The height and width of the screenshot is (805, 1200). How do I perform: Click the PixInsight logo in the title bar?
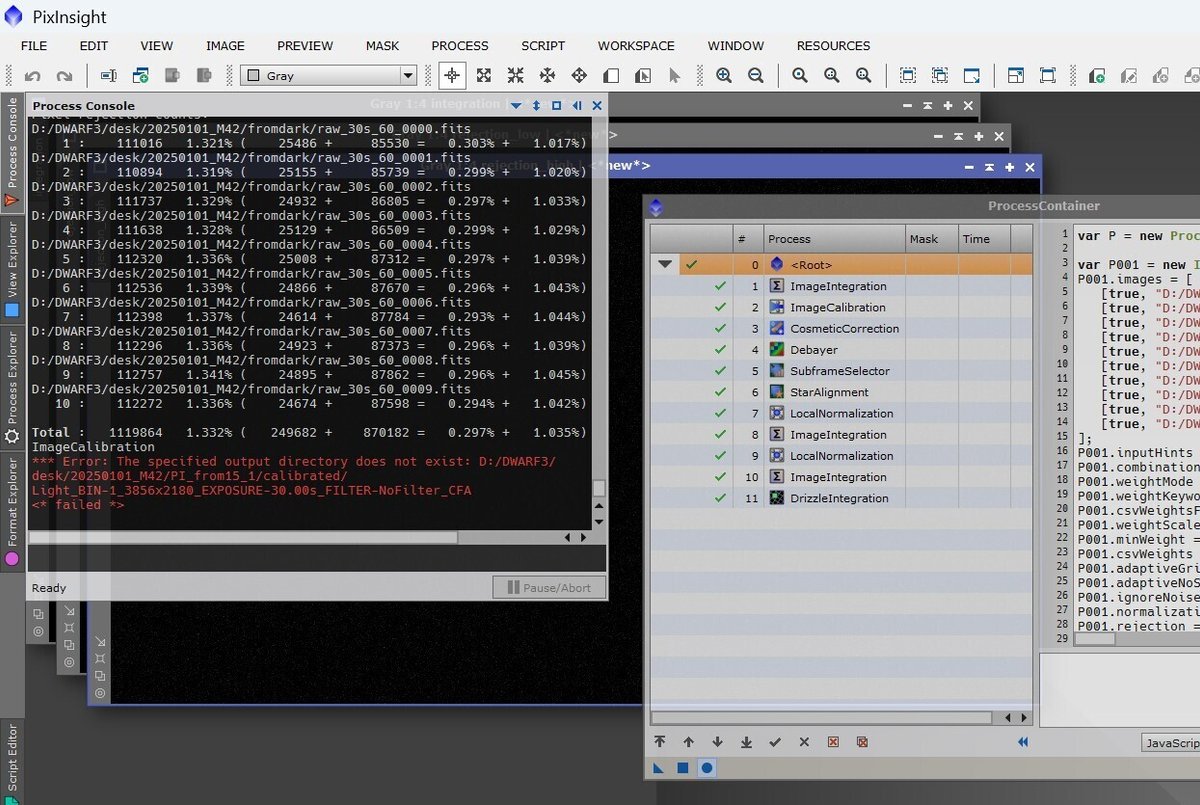[13, 16]
